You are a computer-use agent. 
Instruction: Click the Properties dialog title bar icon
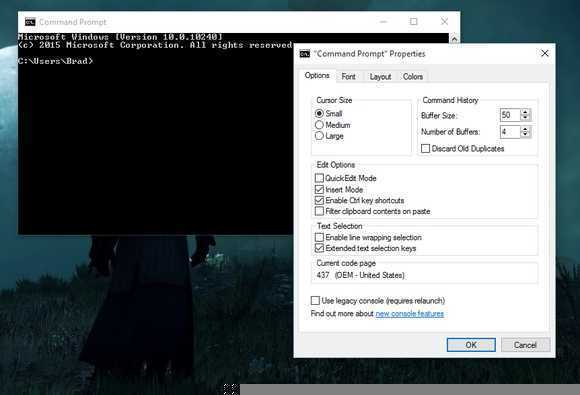304,54
